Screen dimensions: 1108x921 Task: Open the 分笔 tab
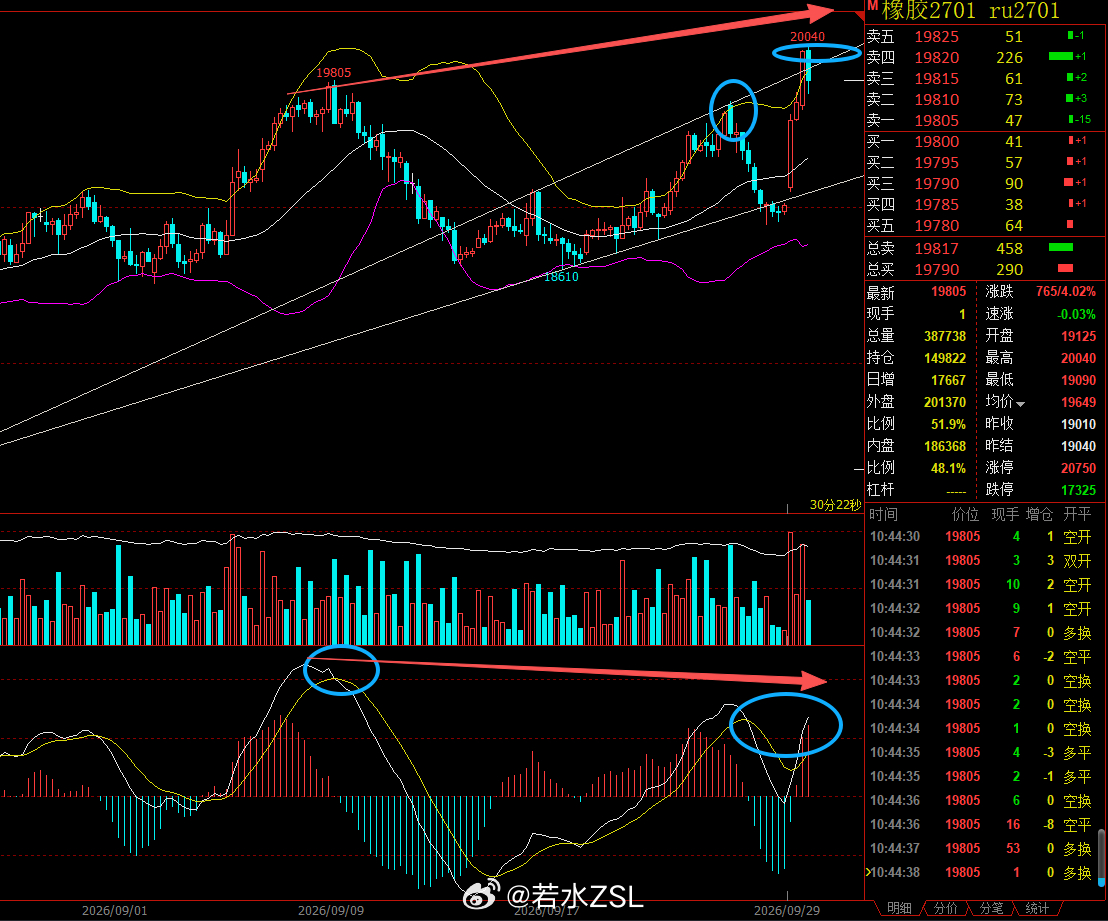(x=991, y=908)
